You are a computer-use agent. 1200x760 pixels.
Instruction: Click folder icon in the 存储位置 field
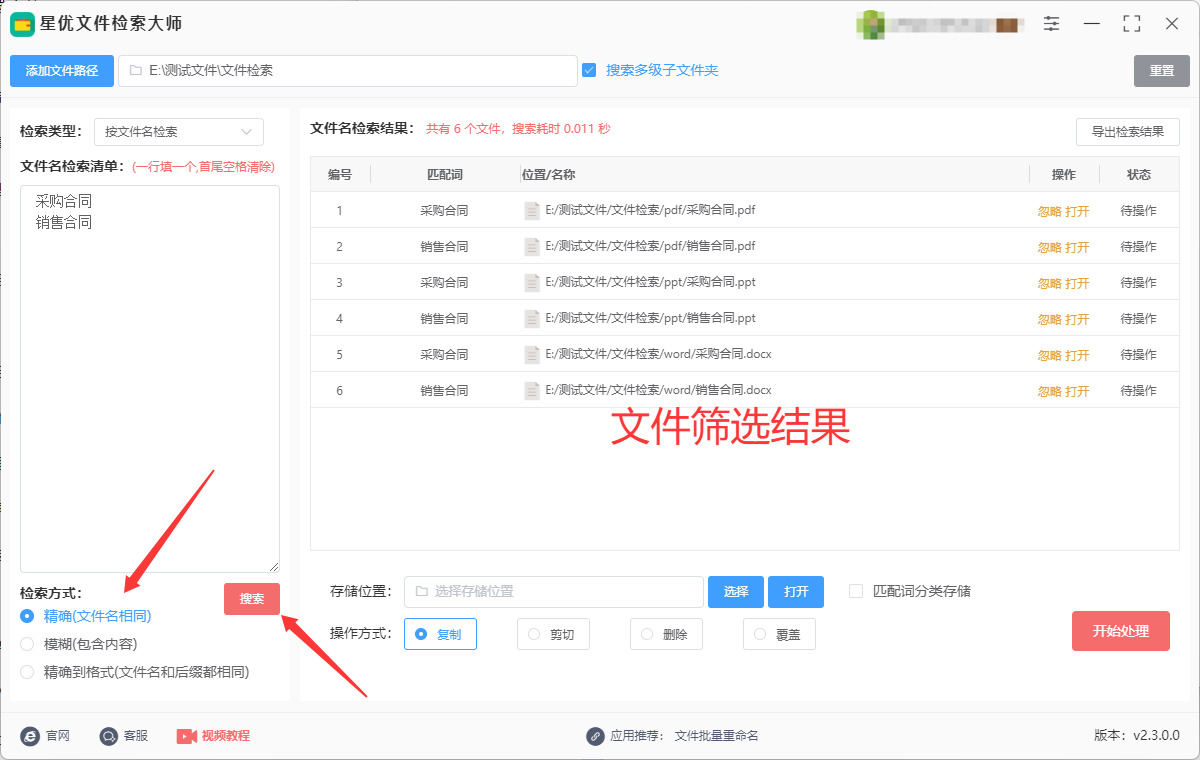point(421,592)
